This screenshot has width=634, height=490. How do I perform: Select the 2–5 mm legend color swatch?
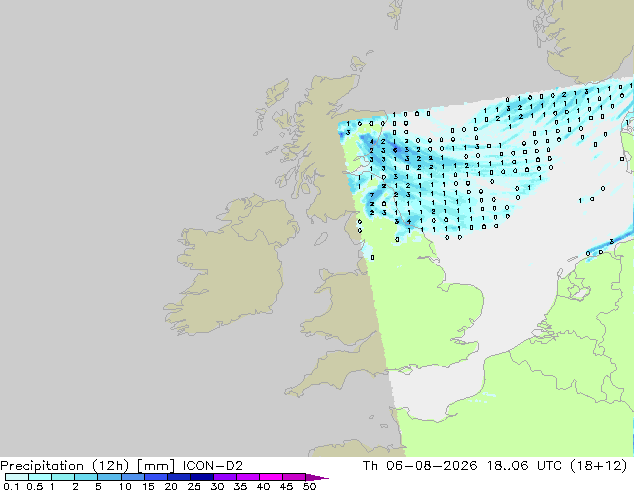pyautogui.click(x=86, y=477)
